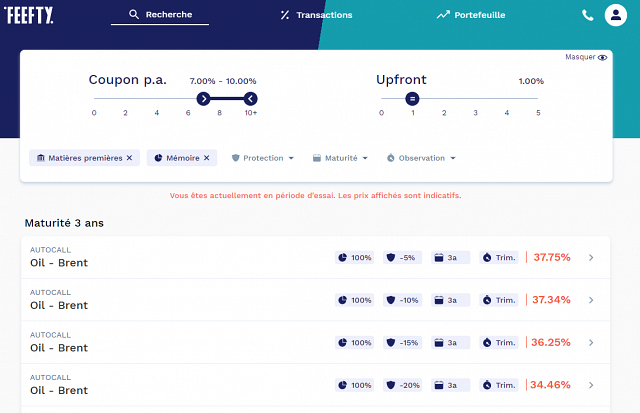Open the Maturité filter dropdown

340,158
